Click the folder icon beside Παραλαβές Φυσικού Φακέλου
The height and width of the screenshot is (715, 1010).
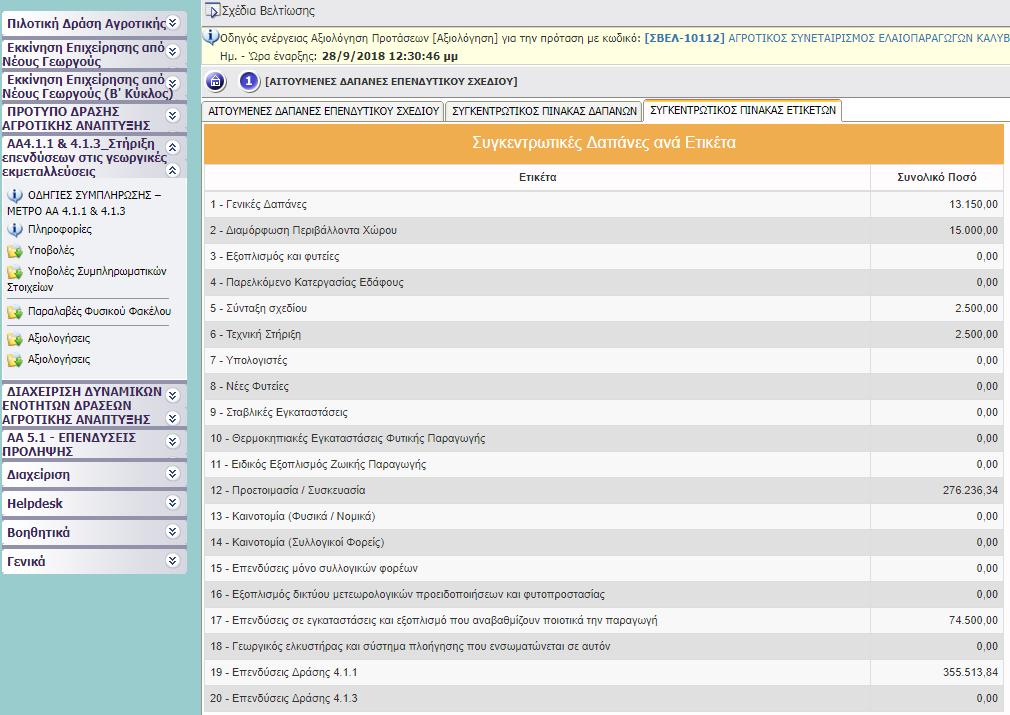coord(15,312)
